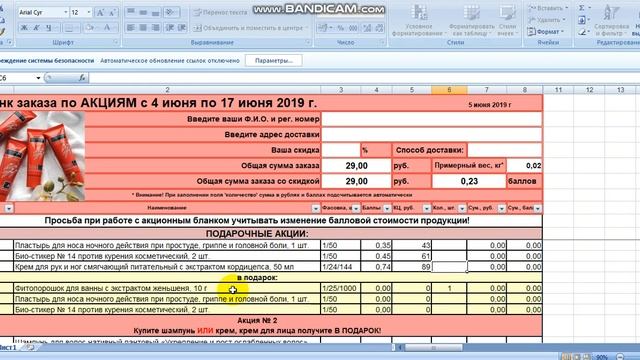Toggle center horizontal alignment

(x=143, y=28)
